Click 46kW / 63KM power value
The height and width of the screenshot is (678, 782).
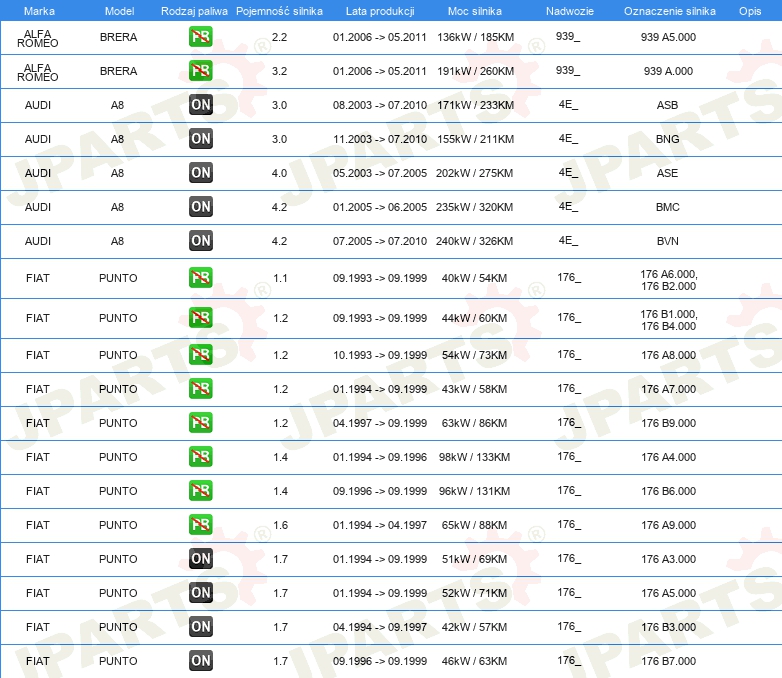pos(474,660)
